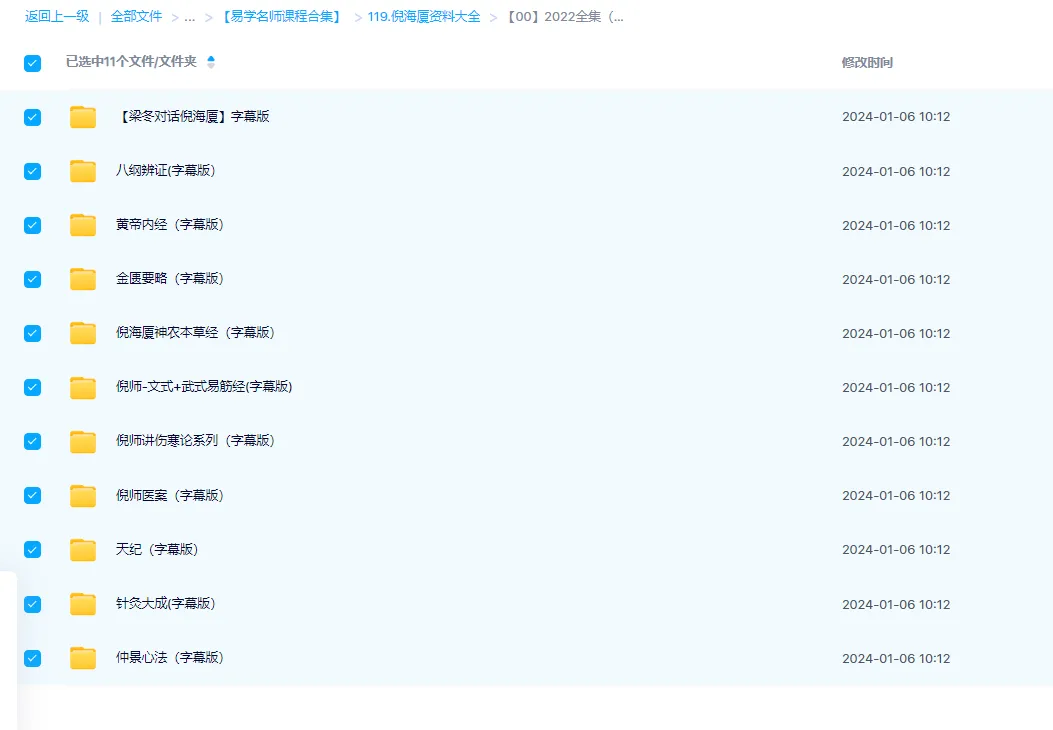Uncheck the 倪师-文式+武式易筋经 checkbox

coord(32,387)
